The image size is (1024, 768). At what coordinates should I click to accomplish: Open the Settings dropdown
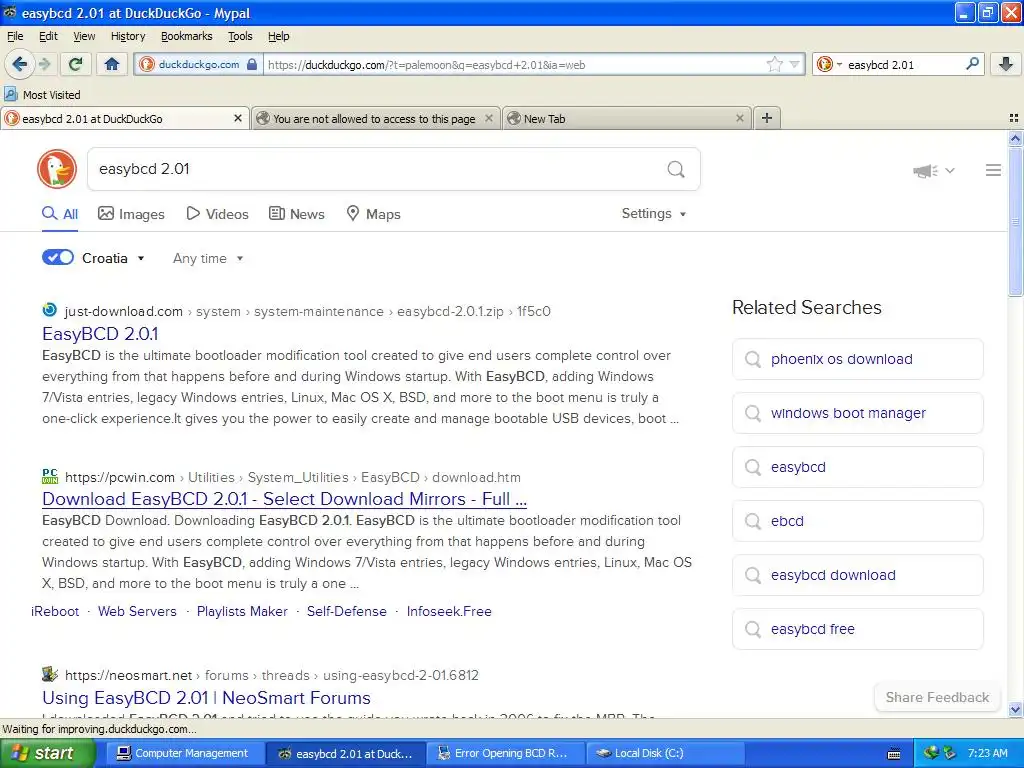[x=654, y=214]
